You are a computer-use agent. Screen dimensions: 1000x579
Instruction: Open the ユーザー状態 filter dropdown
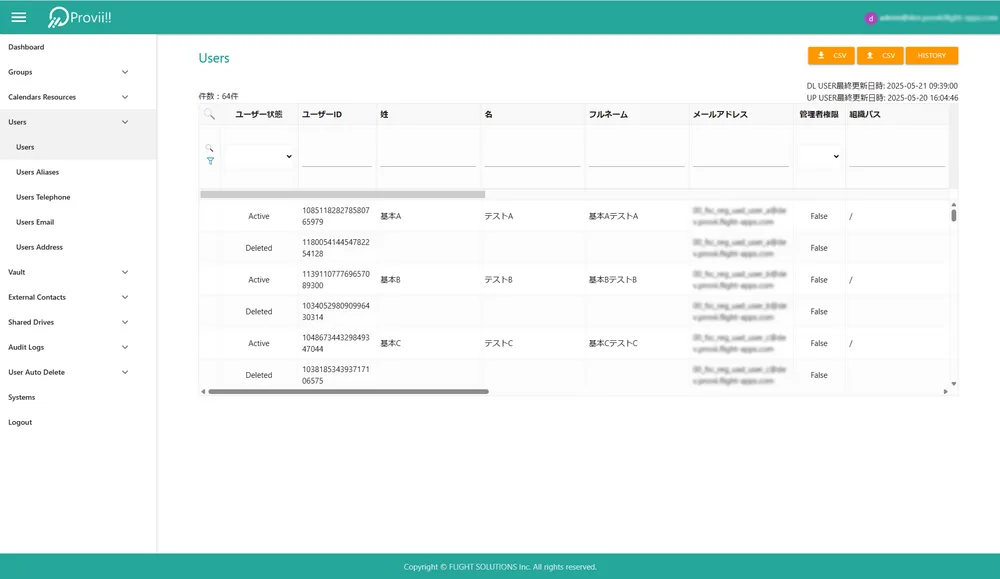pos(259,156)
